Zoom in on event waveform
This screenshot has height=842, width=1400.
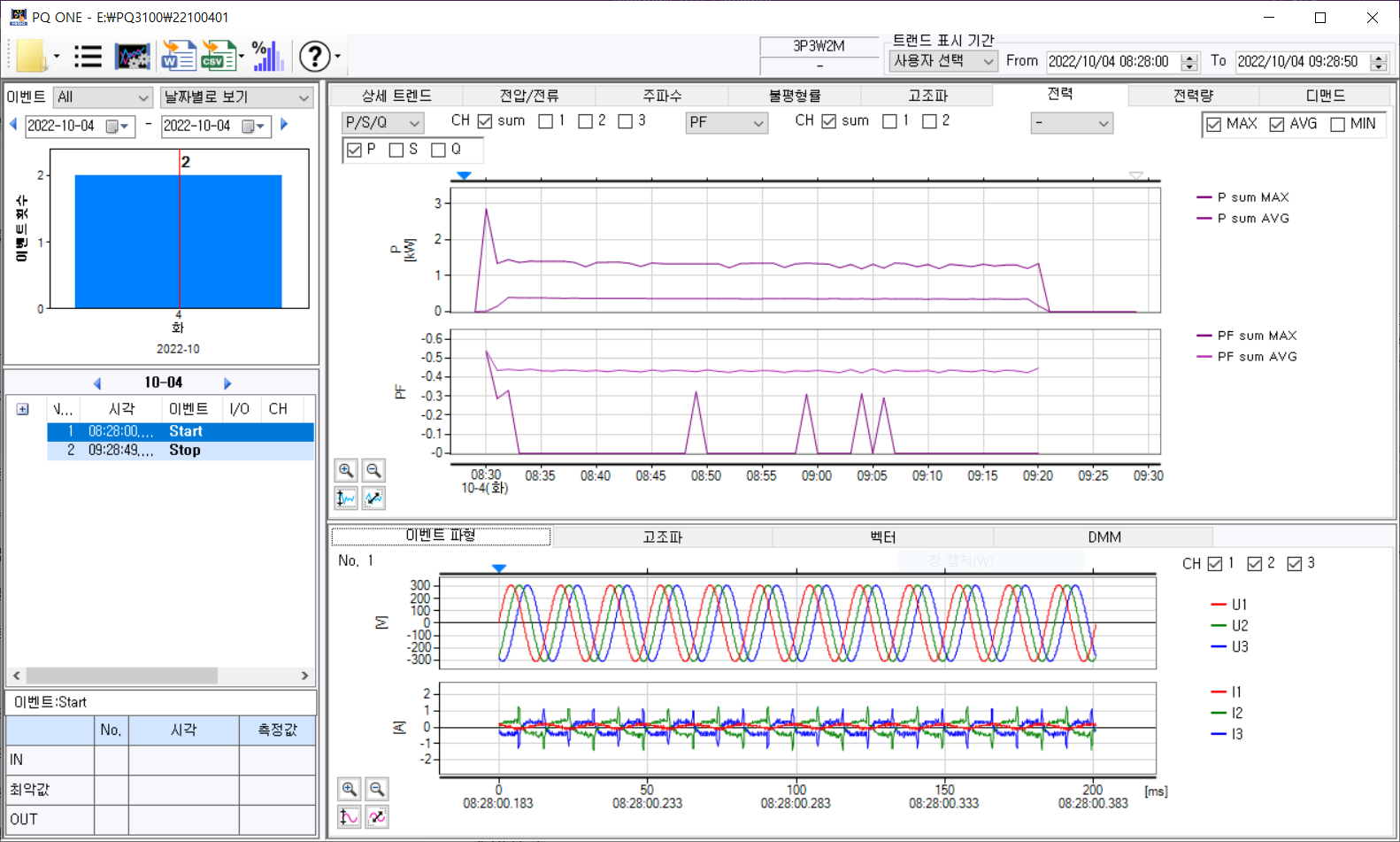(x=350, y=789)
